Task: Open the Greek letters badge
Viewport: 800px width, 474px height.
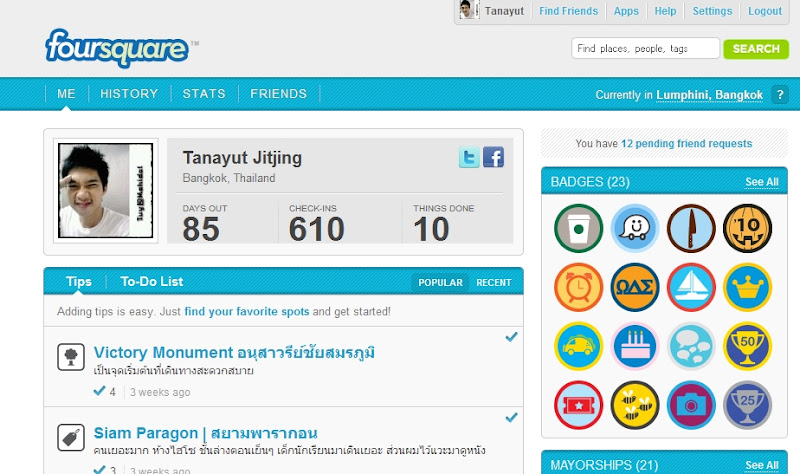Action: 635,287
